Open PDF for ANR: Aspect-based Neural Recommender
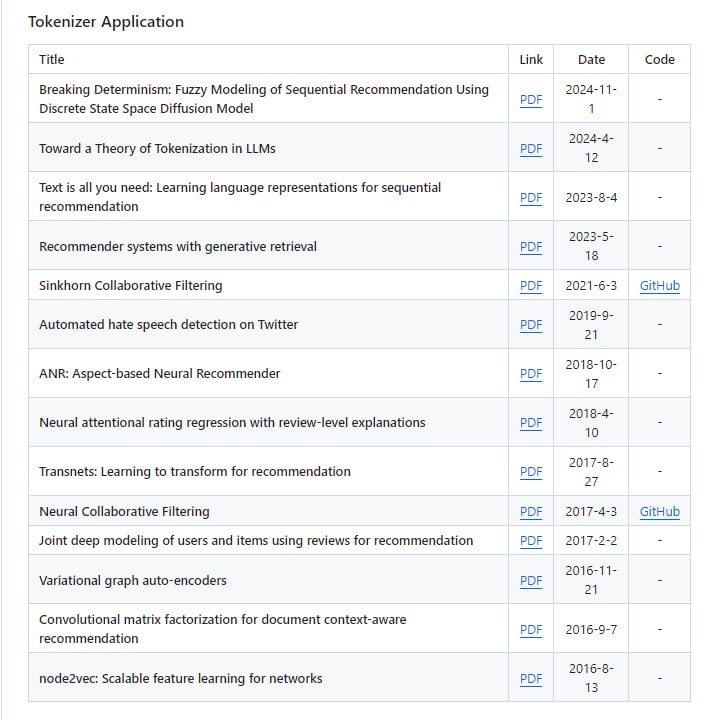Viewport: 716px width, 720px height. tap(531, 373)
